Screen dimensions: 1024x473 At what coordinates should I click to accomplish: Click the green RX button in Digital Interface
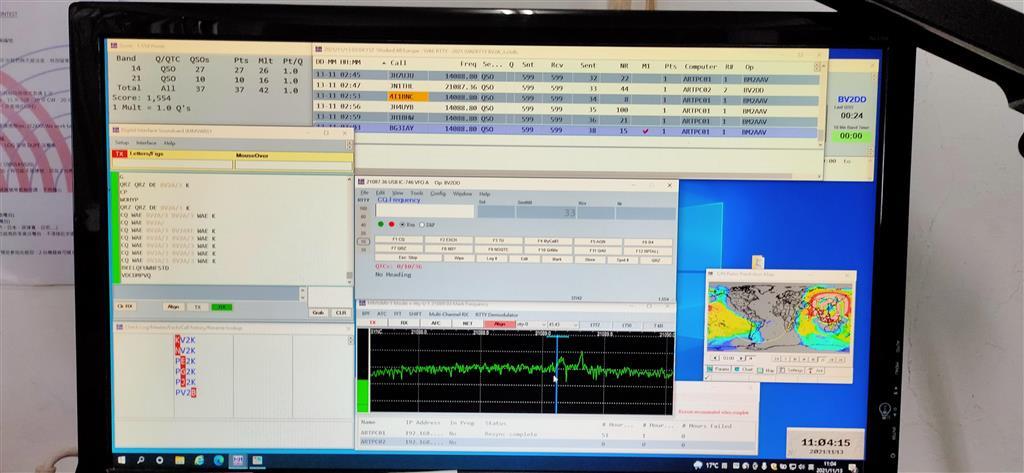tap(221, 307)
